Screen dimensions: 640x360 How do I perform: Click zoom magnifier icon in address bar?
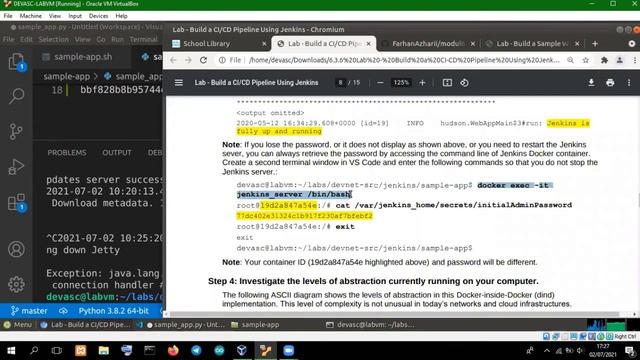tap(570, 60)
